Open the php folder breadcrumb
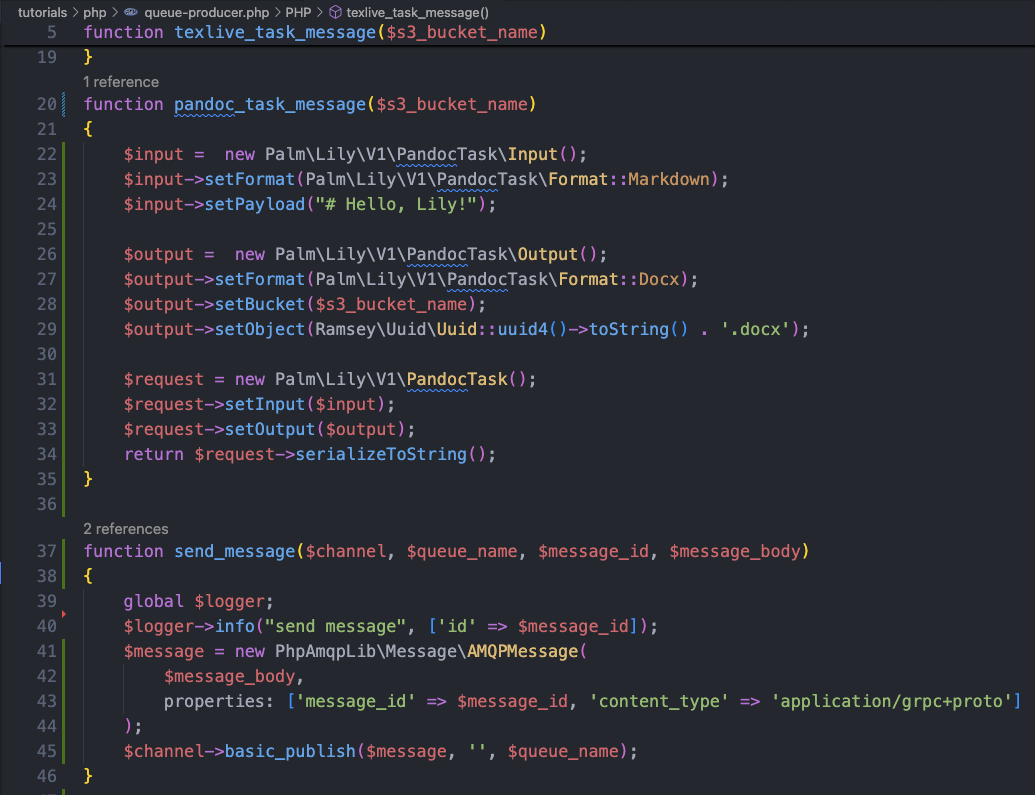The image size is (1035, 795). (x=95, y=12)
